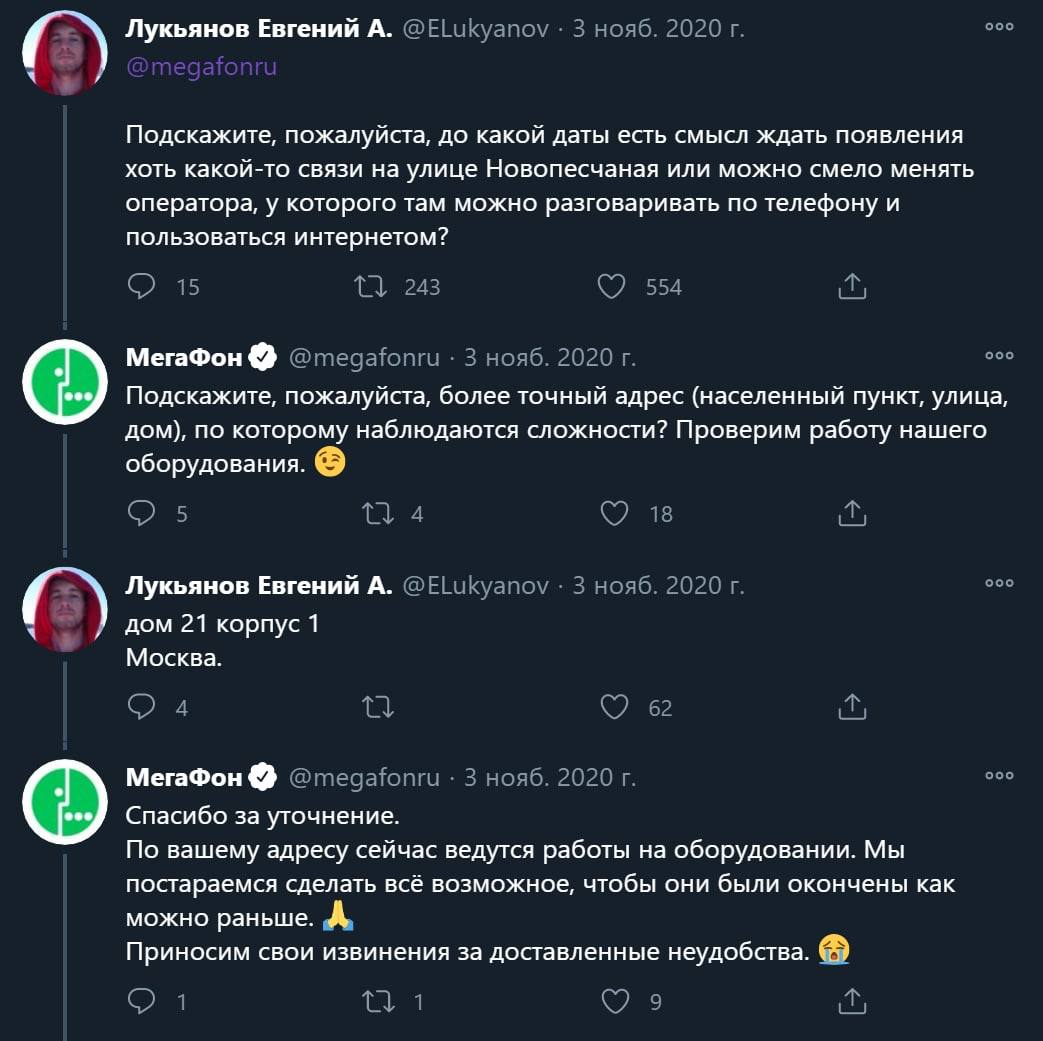
Task: Like the МегаФон tweet with 18 likes
Action: (x=614, y=514)
